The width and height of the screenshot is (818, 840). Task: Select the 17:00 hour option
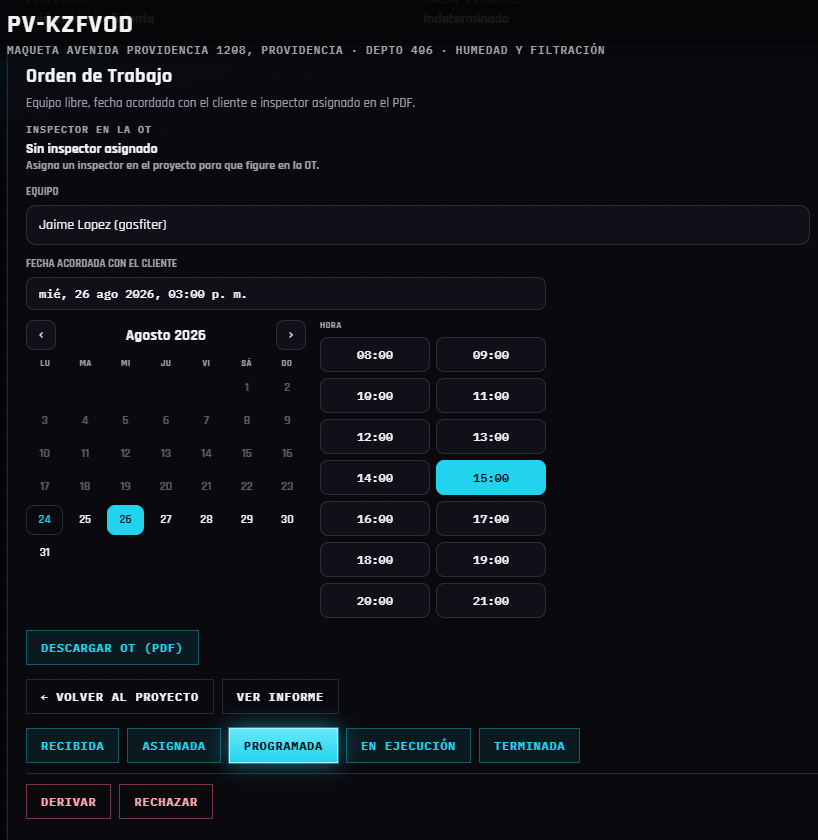point(491,519)
